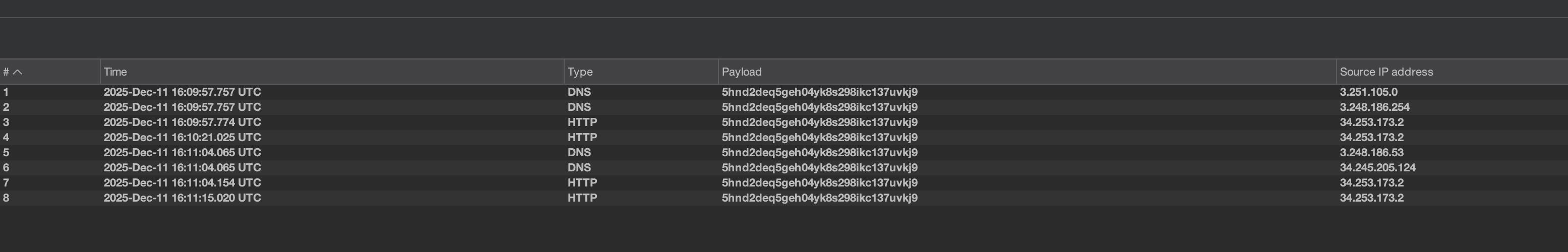Image resolution: width=1568 pixels, height=252 pixels.
Task: Select row number 7 in the # column
Action: pyautogui.click(x=6, y=182)
